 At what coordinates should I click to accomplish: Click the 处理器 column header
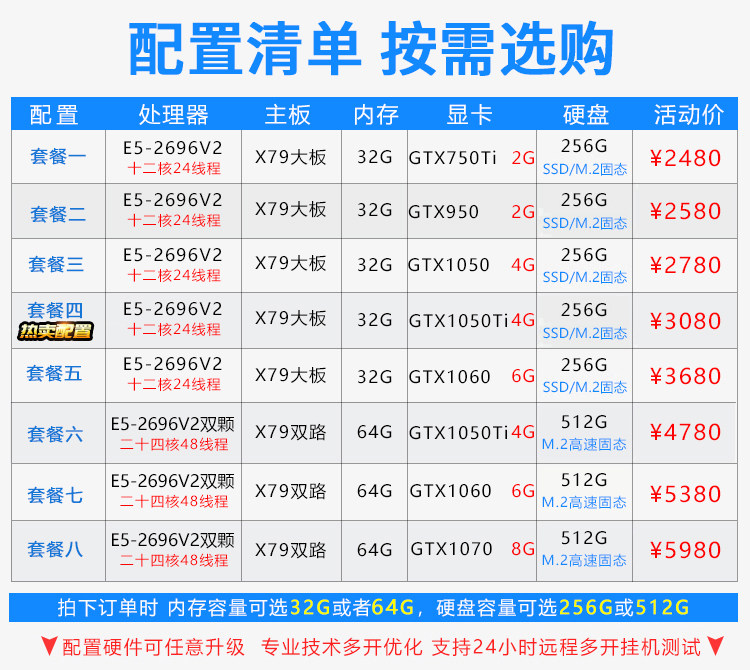[x=174, y=115]
